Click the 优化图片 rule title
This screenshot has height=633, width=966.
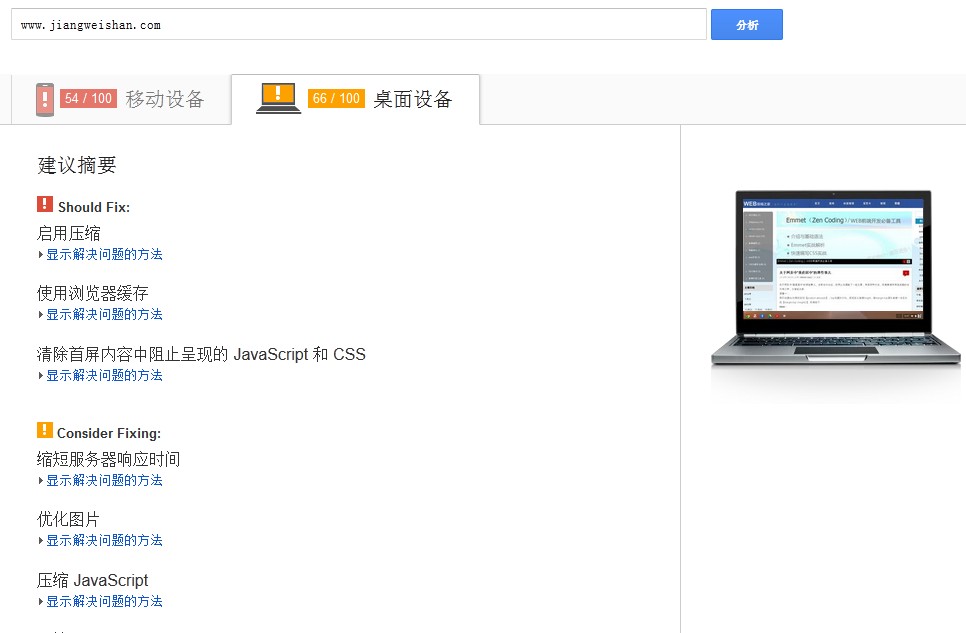[68, 519]
